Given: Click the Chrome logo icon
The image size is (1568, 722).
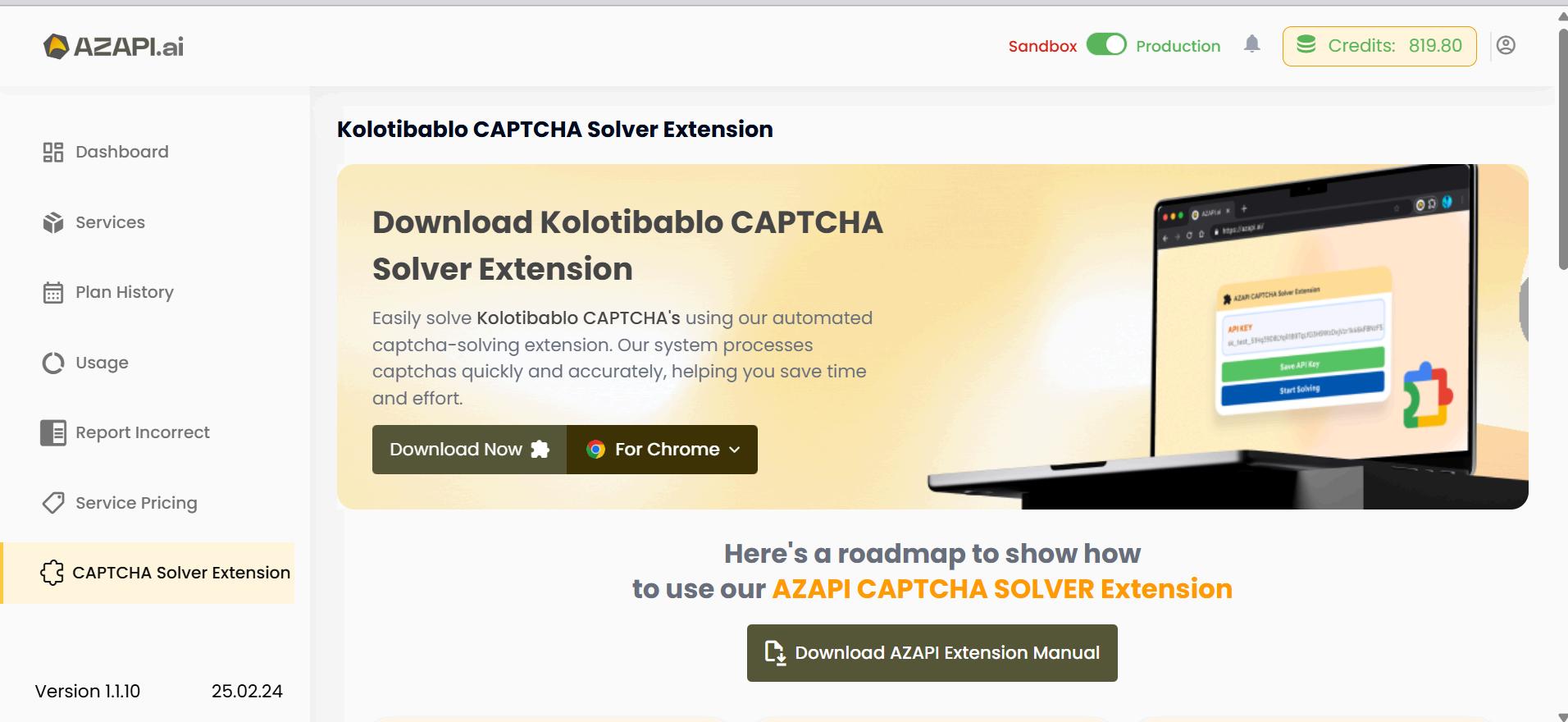Looking at the screenshot, I should [x=595, y=450].
